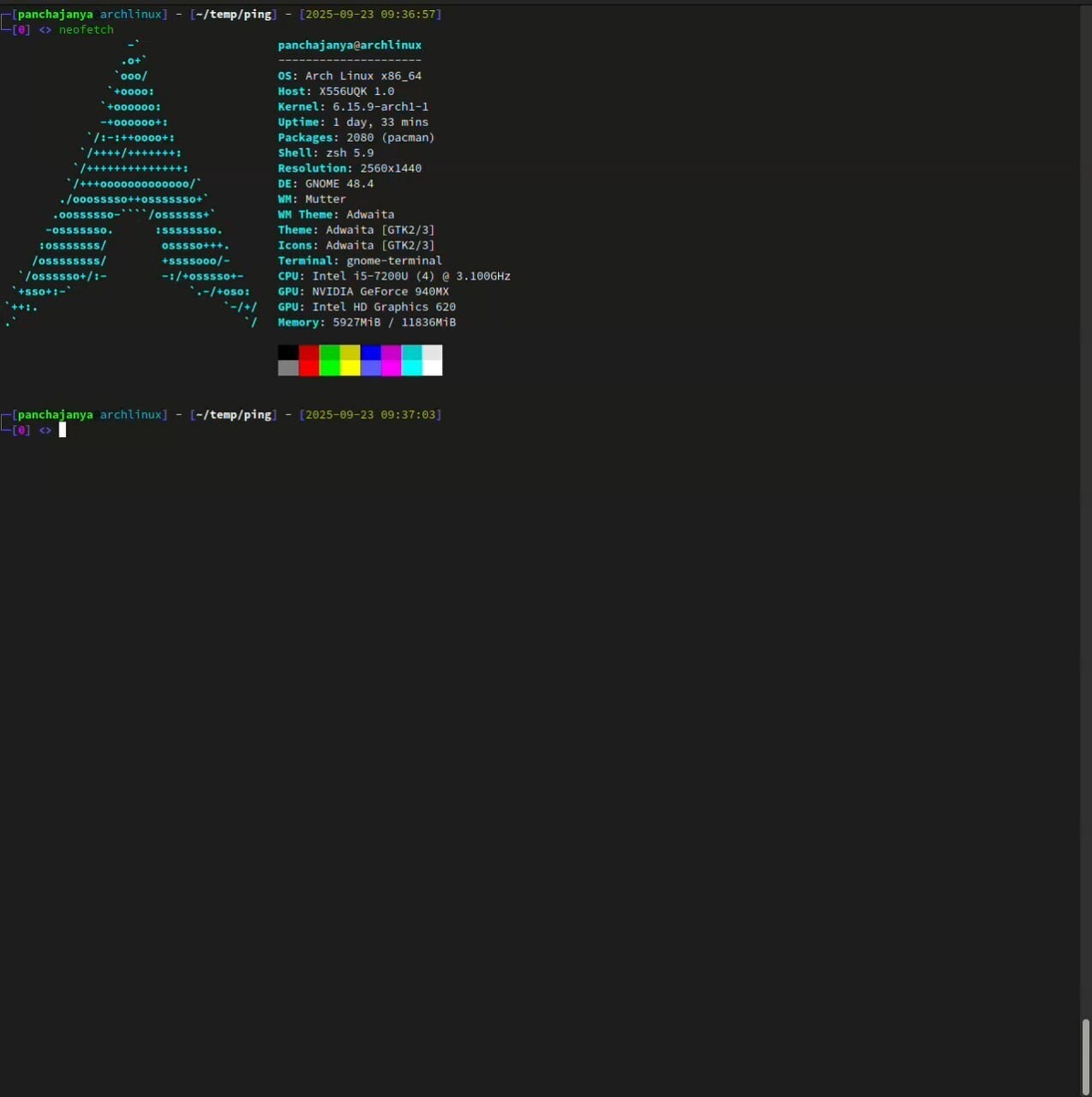Click the dark blue color block in the top row

(370, 353)
